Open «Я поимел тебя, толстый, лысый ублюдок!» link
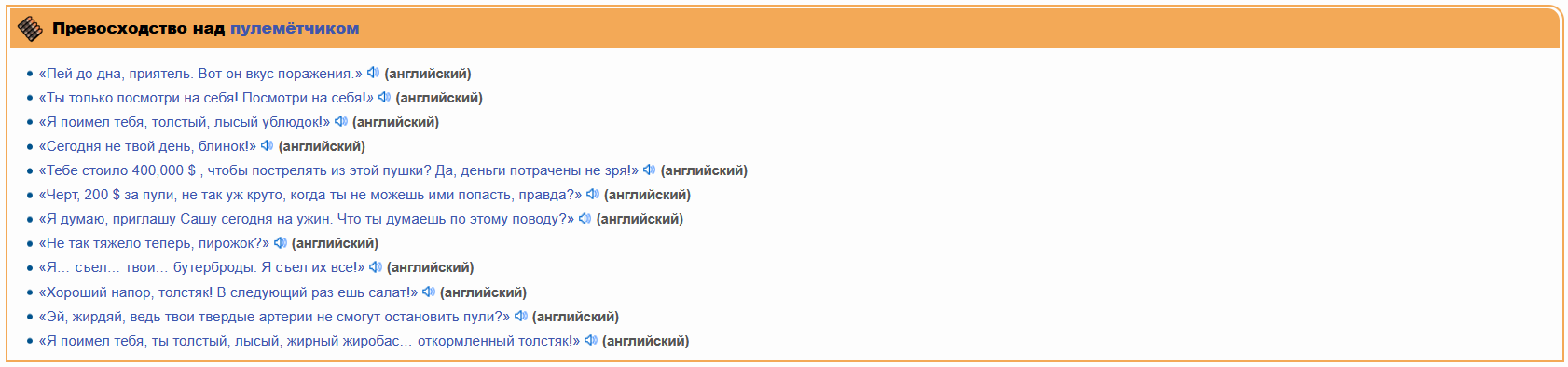 (x=185, y=122)
